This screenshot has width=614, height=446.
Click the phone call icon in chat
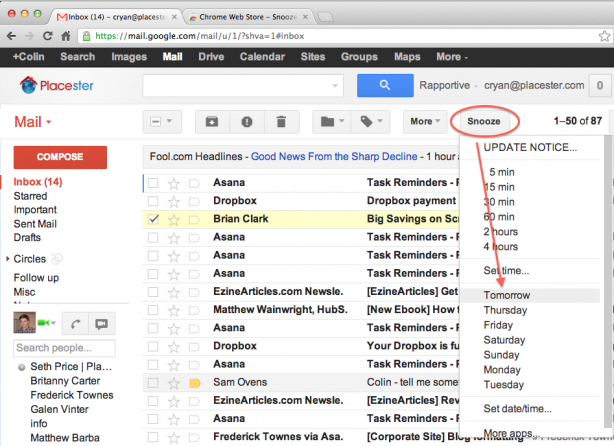click(x=76, y=324)
